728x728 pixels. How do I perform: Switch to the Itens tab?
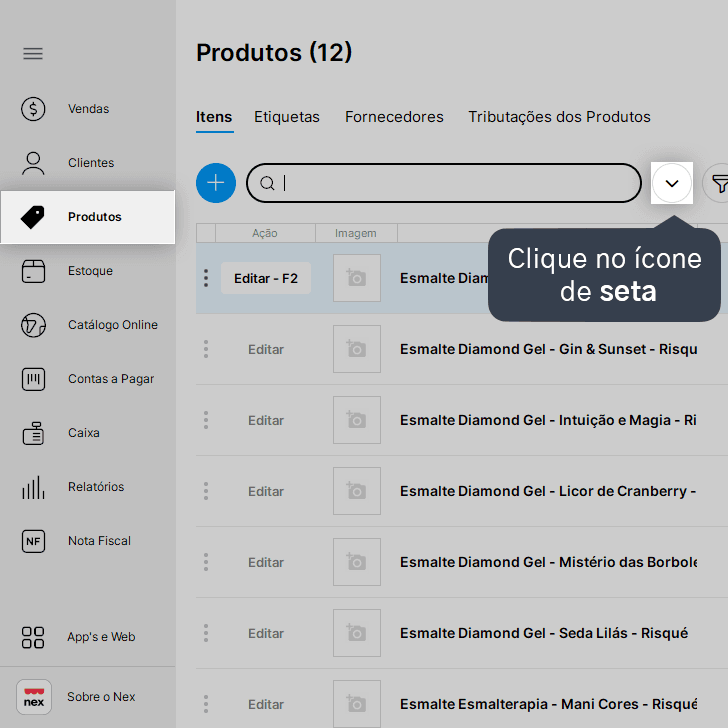214,117
